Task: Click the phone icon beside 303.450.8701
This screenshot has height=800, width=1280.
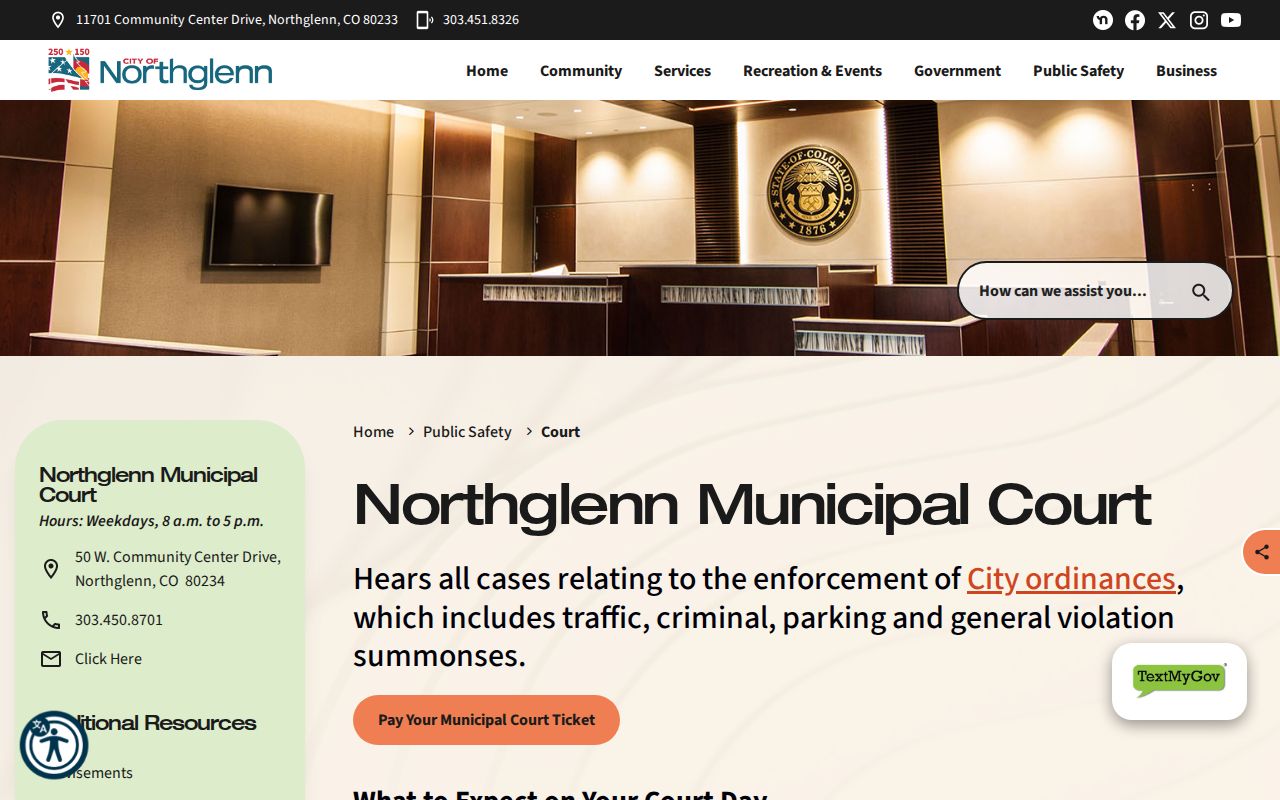Action: coord(51,620)
